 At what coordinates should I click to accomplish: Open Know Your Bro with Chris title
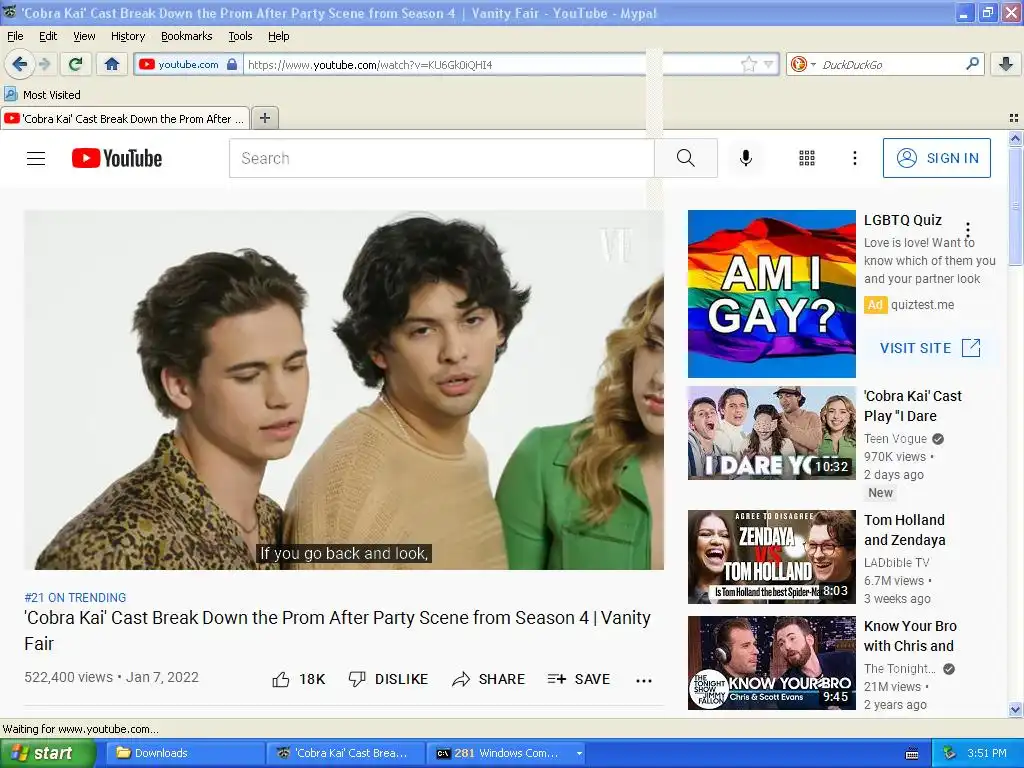(x=910, y=636)
